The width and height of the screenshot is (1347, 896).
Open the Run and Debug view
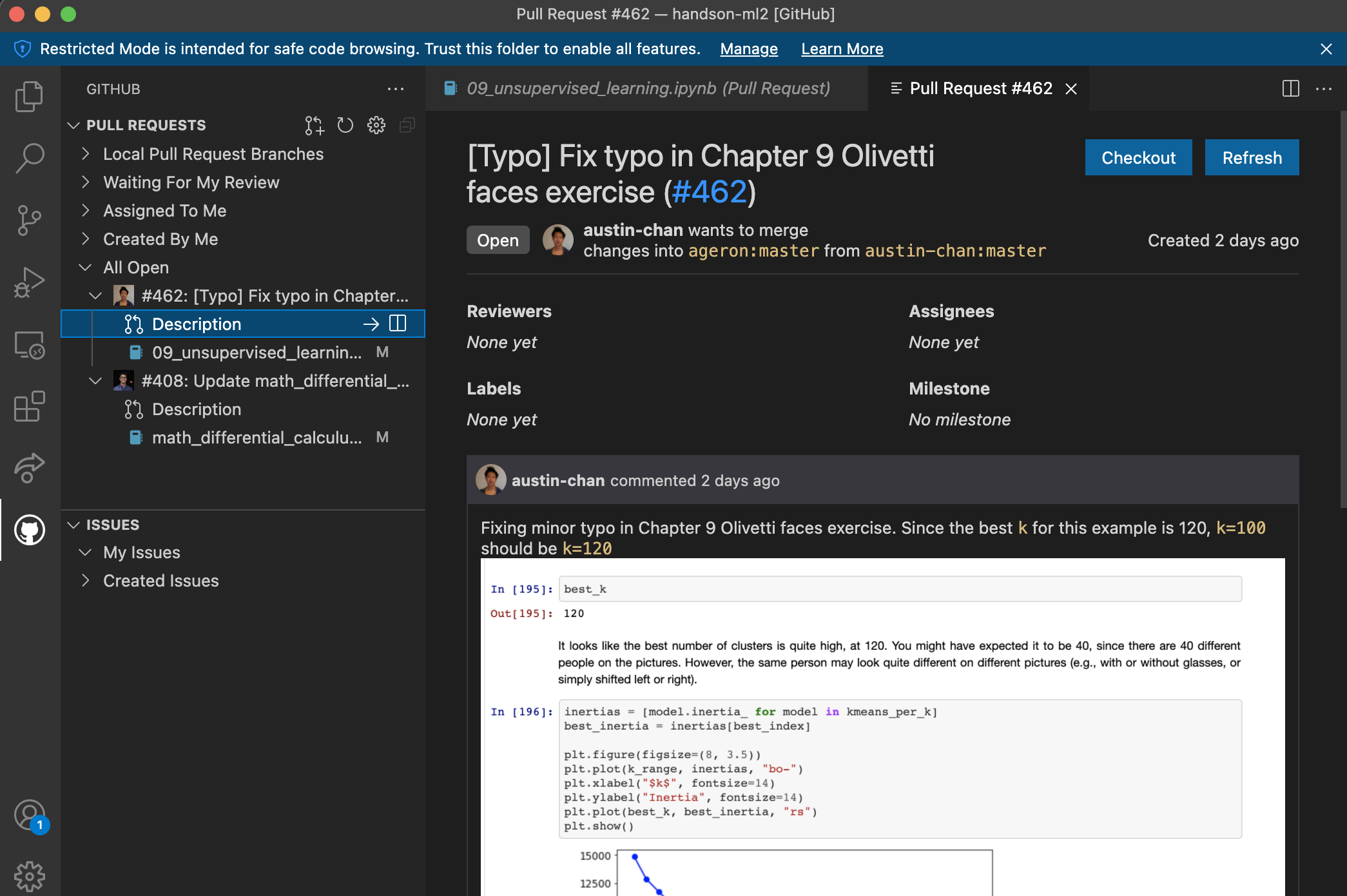pyautogui.click(x=30, y=282)
